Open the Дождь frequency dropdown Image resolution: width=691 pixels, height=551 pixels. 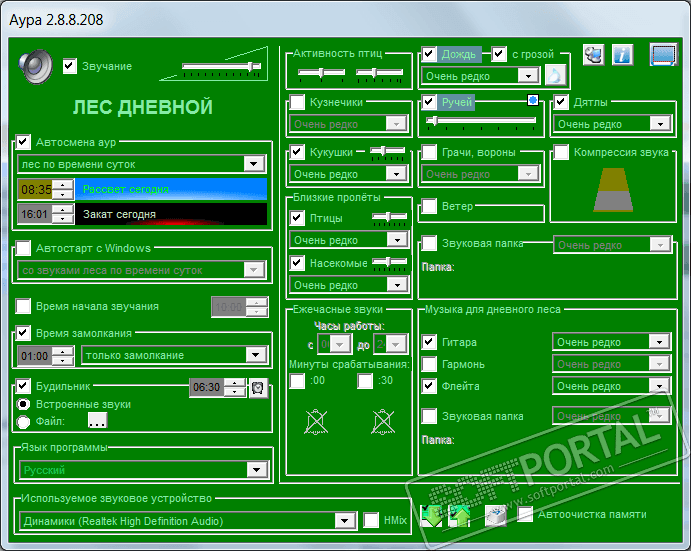480,76
